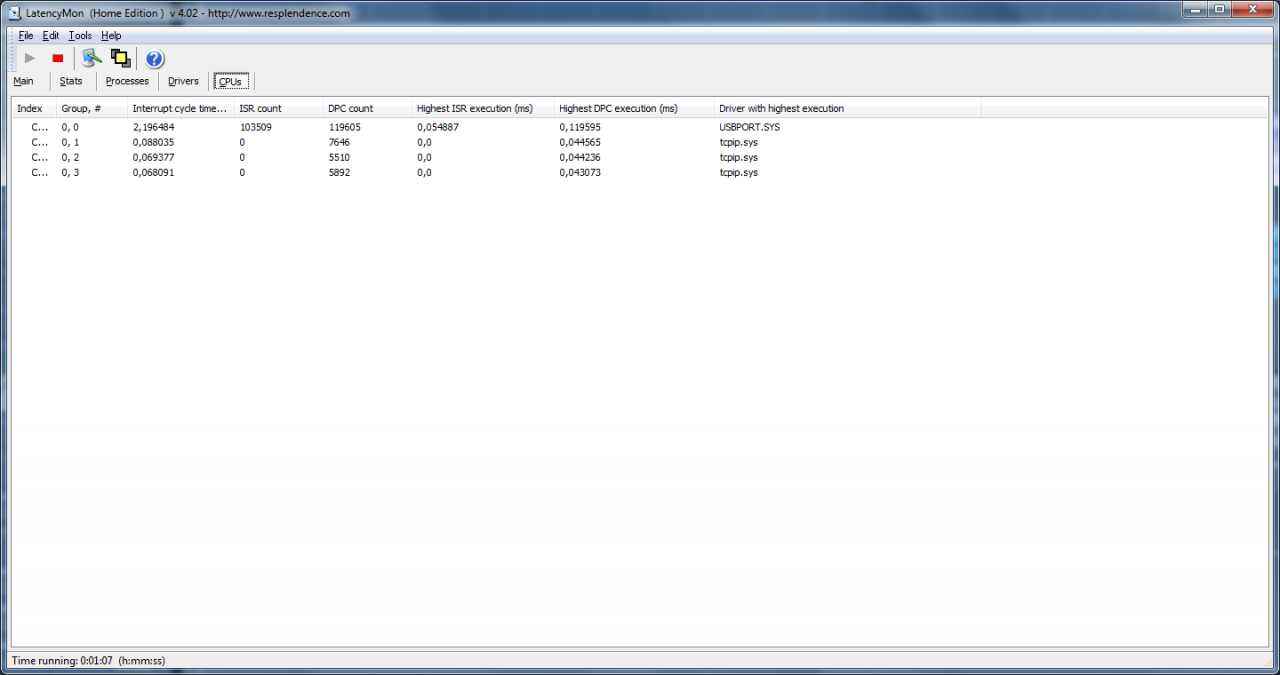Minimize the LatencyMon window
Viewport: 1280px width, 675px height.
click(x=1195, y=9)
